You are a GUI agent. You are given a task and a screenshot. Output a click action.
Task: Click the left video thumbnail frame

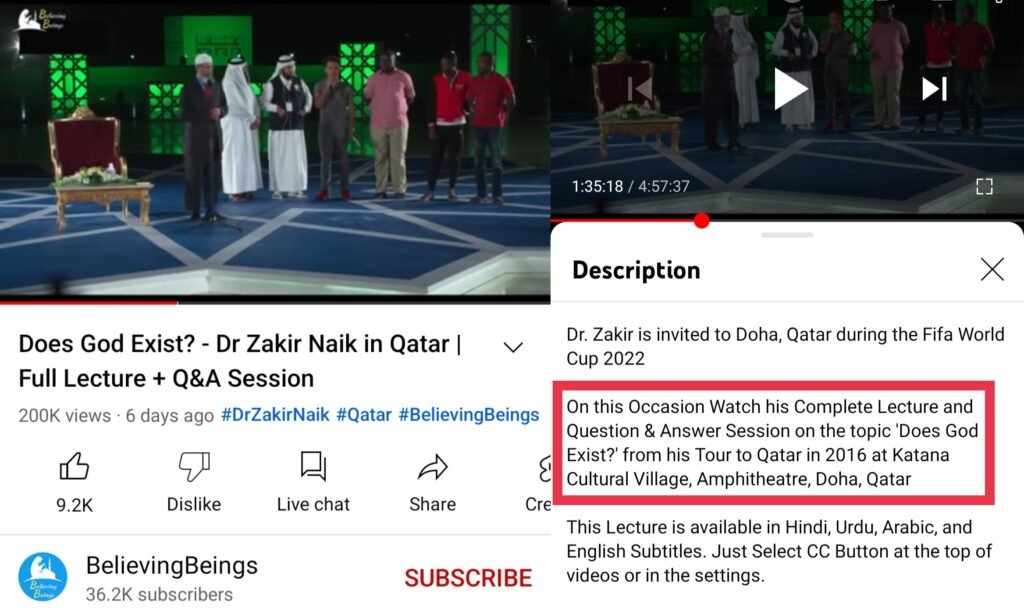pyautogui.click(x=275, y=150)
